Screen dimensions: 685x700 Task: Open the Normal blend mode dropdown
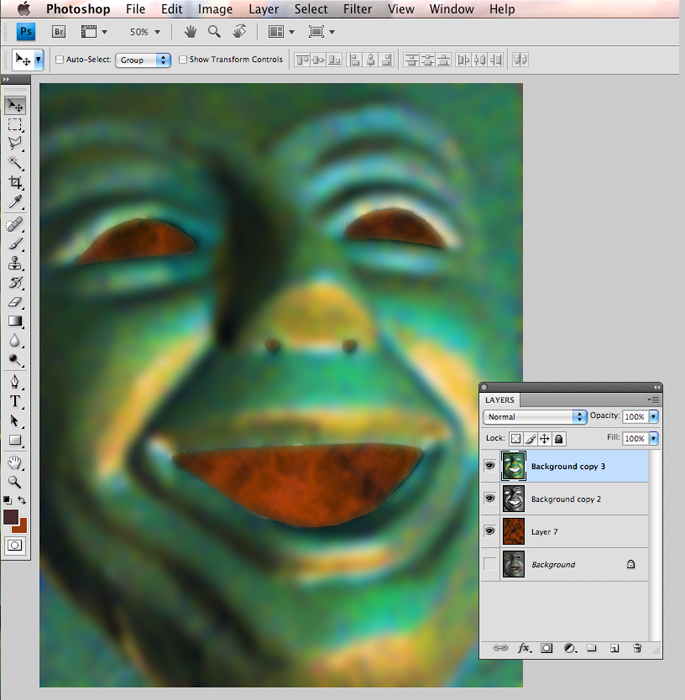coord(535,417)
